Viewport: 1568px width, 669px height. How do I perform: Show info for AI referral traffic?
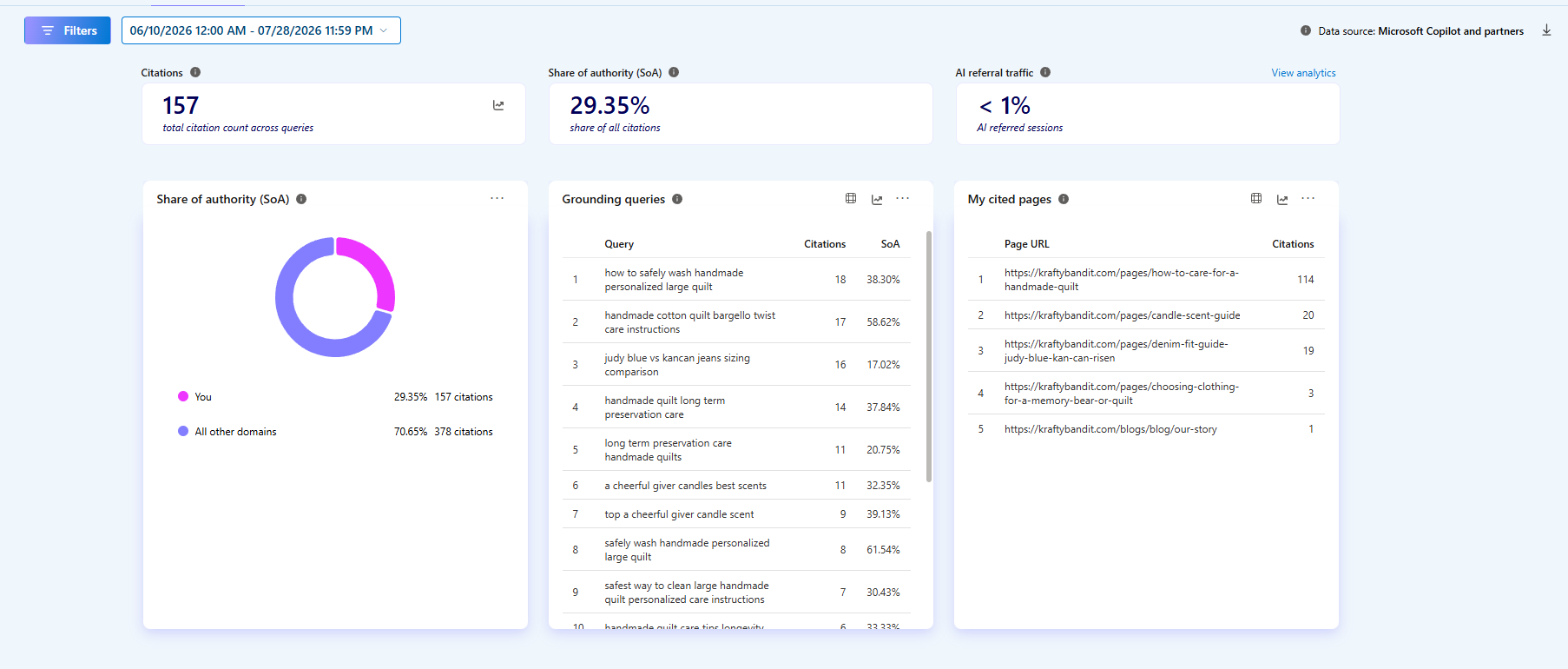tap(1045, 72)
